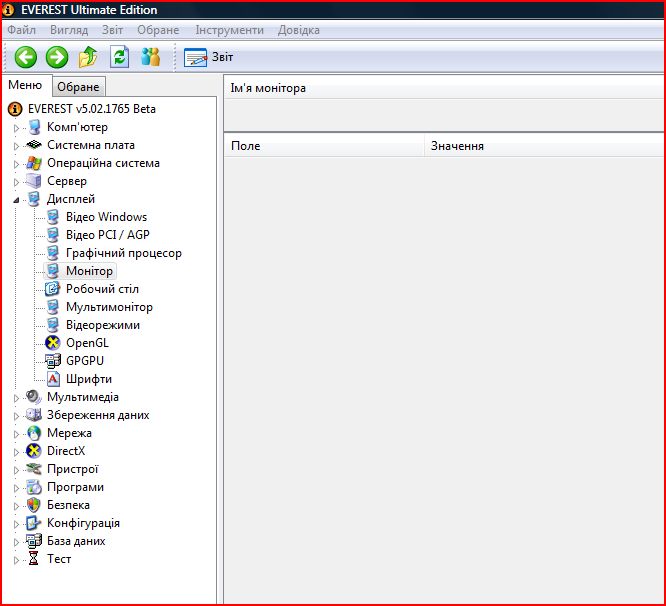Click the green Forward arrow icon
The image size is (666, 606).
pos(57,57)
